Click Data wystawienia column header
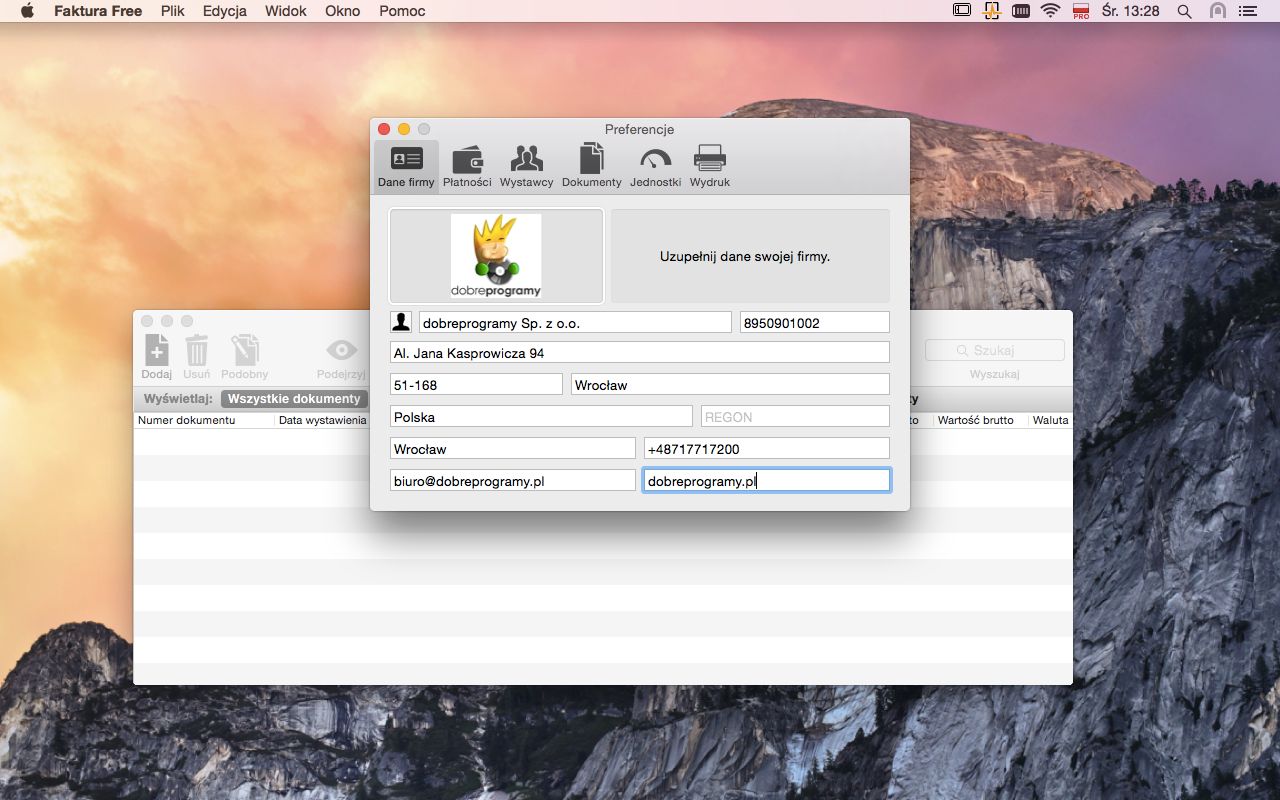The width and height of the screenshot is (1280, 800). (x=322, y=420)
